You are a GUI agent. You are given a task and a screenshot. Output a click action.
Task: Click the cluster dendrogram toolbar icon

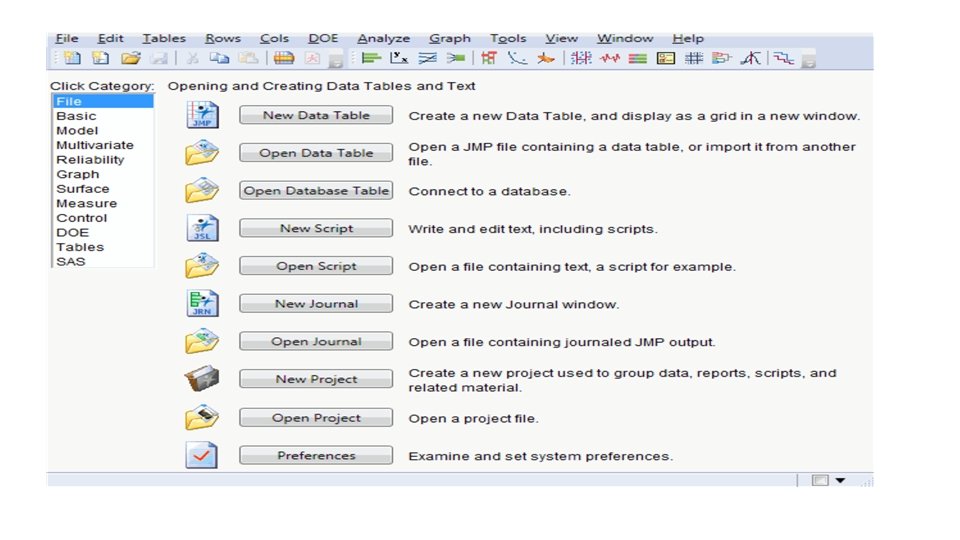pyautogui.click(x=722, y=58)
